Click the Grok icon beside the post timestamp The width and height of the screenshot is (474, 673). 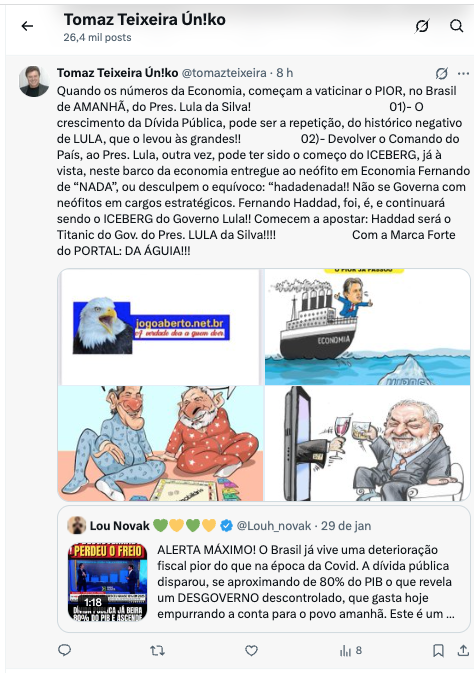point(442,73)
